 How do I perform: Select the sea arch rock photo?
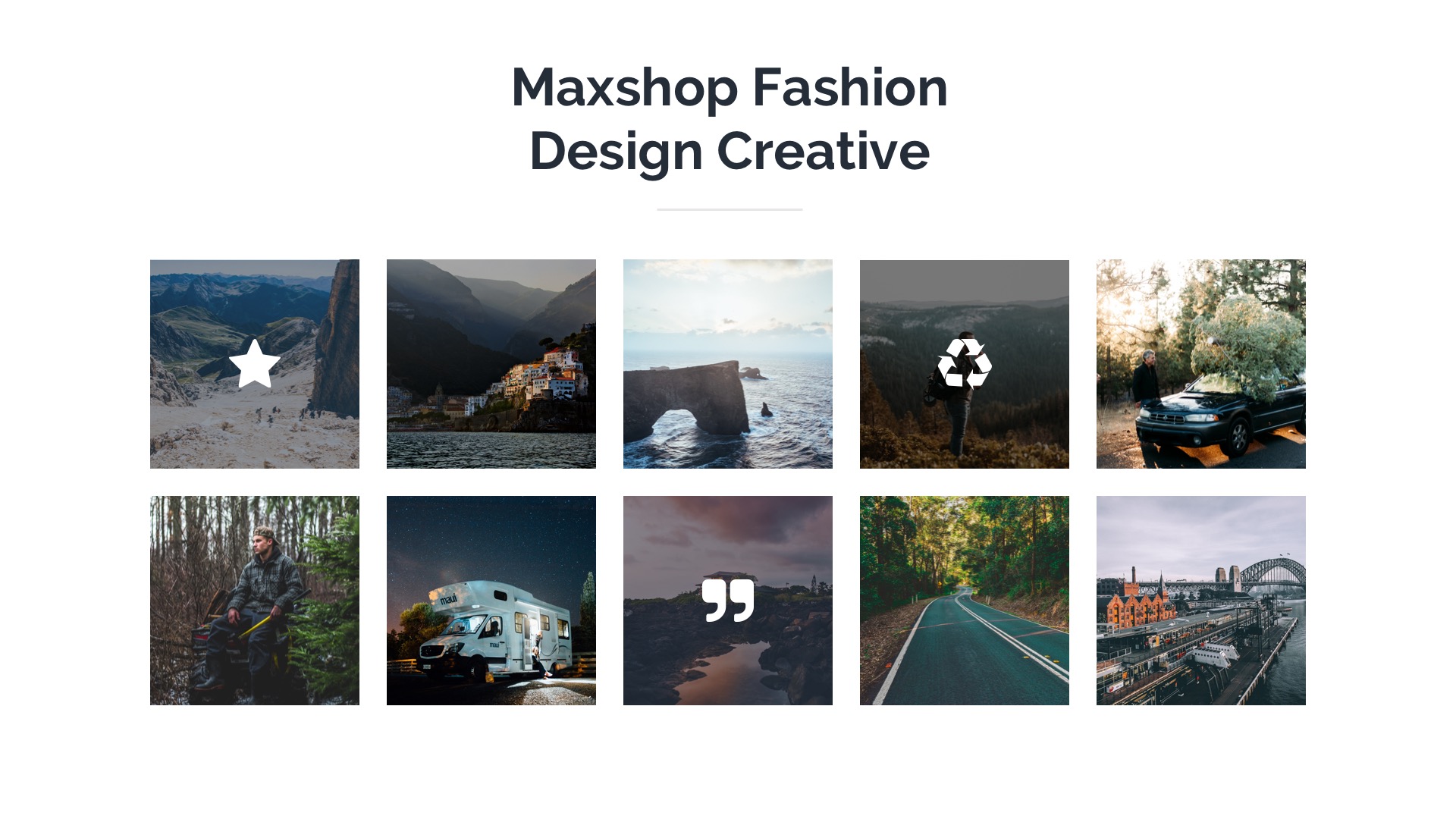[728, 364]
